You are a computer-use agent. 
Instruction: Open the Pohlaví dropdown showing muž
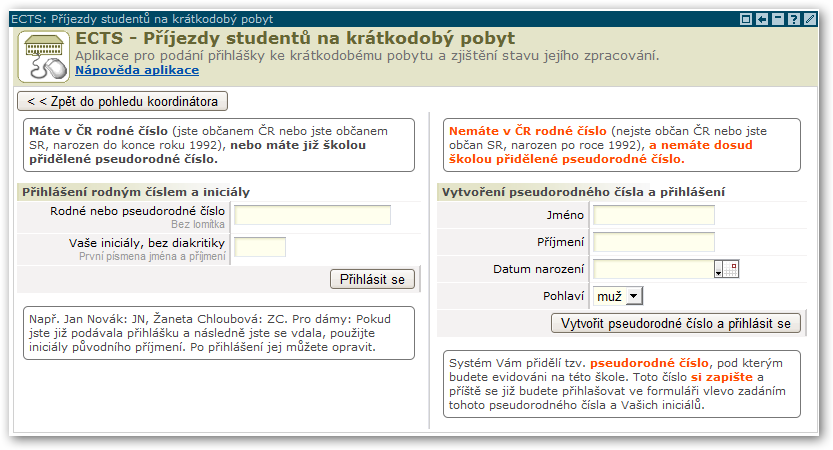pyautogui.click(x=618, y=296)
